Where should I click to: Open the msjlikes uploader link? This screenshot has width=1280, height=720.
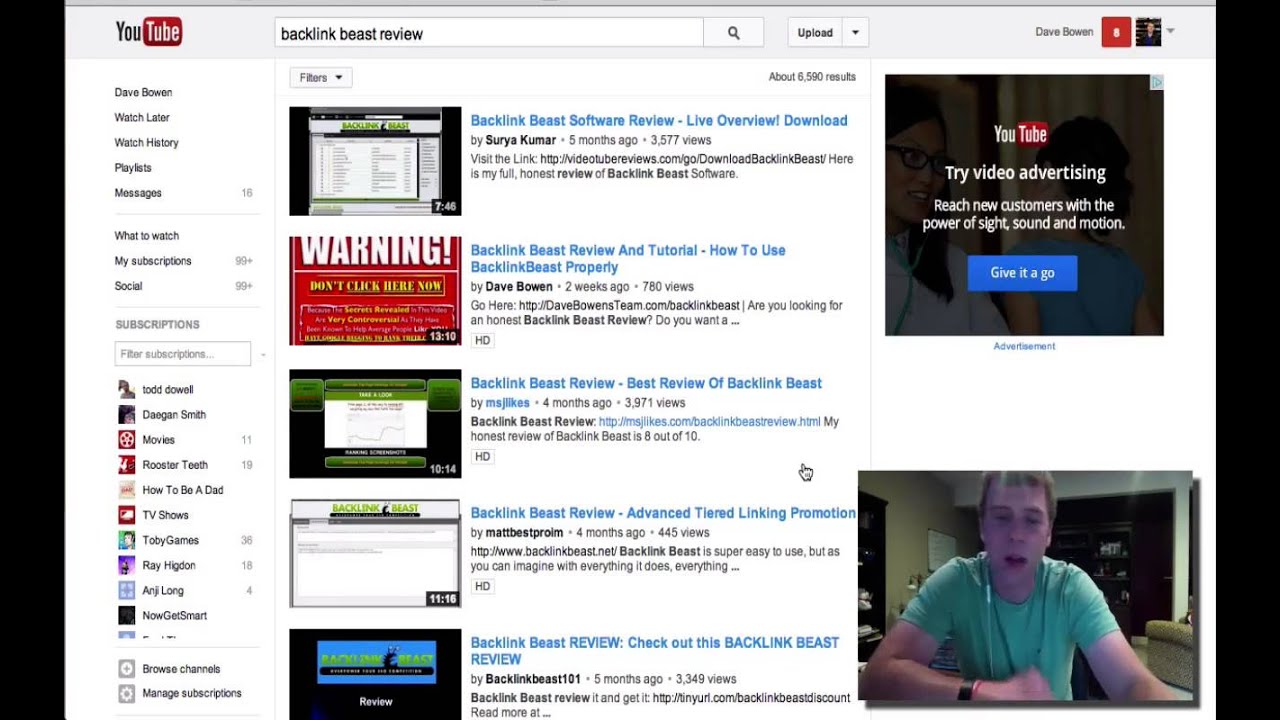coord(507,403)
